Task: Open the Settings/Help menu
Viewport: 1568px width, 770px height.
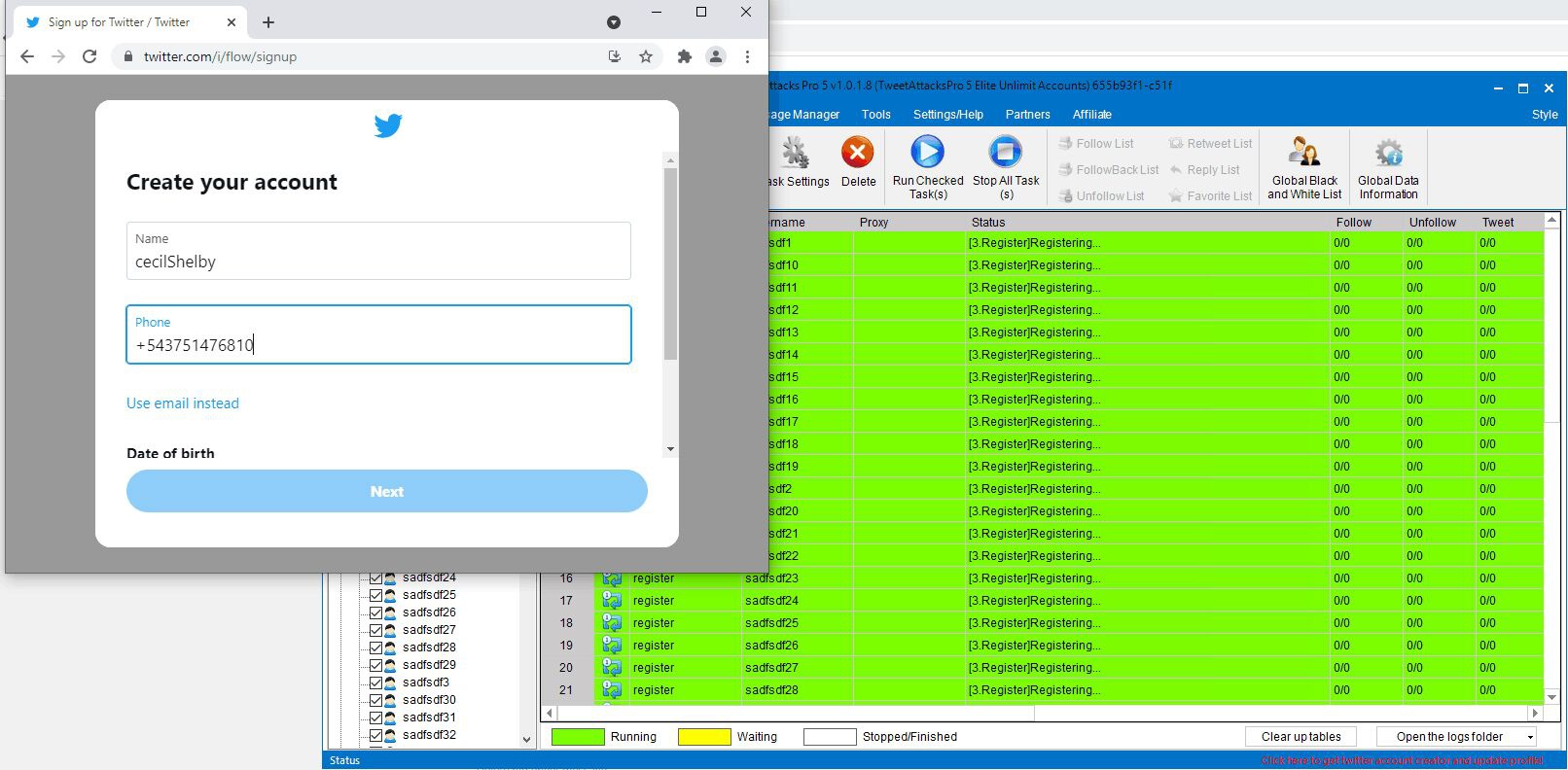Action: coord(947,115)
